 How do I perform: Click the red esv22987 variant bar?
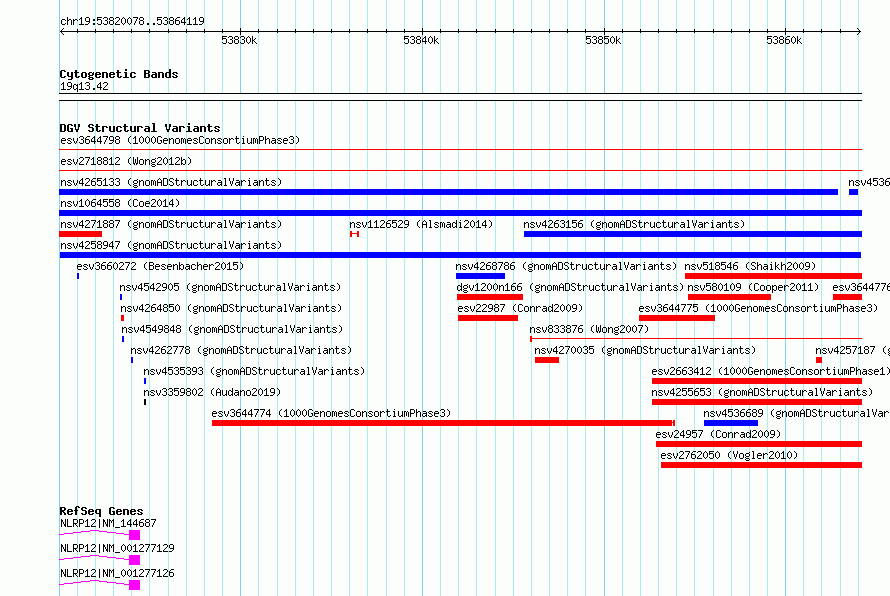(488, 318)
